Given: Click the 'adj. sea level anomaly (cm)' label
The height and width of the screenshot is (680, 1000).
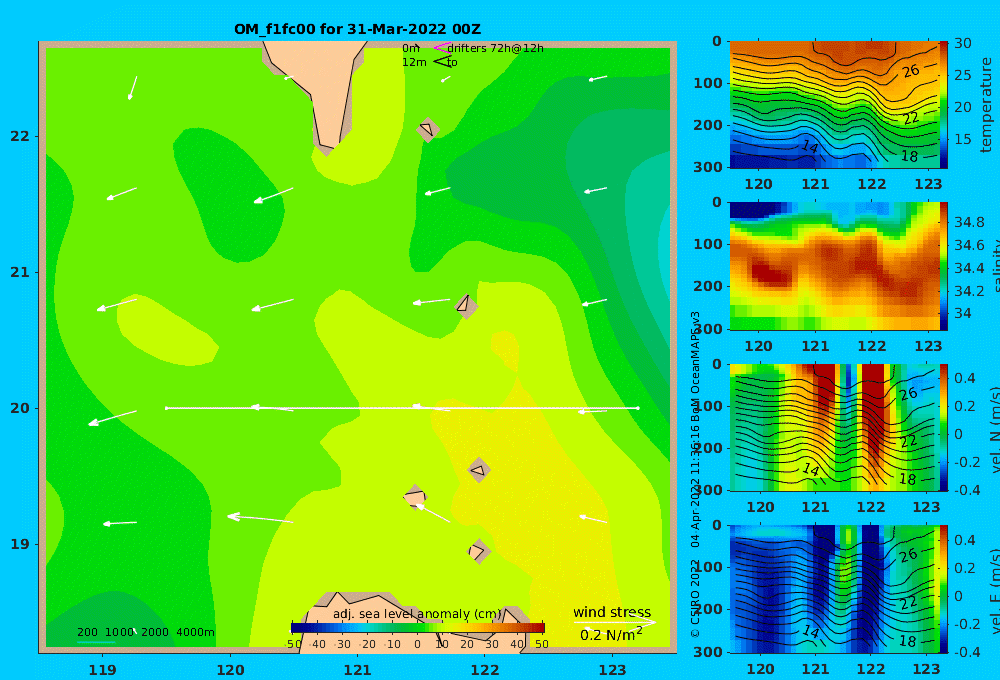Looking at the screenshot, I should pyautogui.click(x=418, y=614).
